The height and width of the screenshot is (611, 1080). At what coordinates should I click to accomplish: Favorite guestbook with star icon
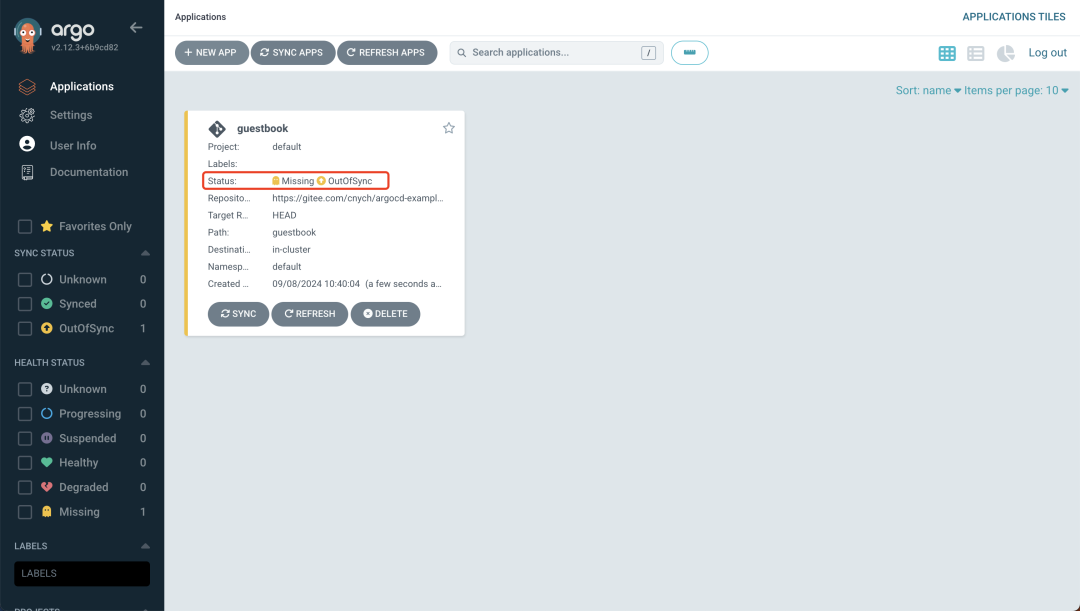[448, 128]
